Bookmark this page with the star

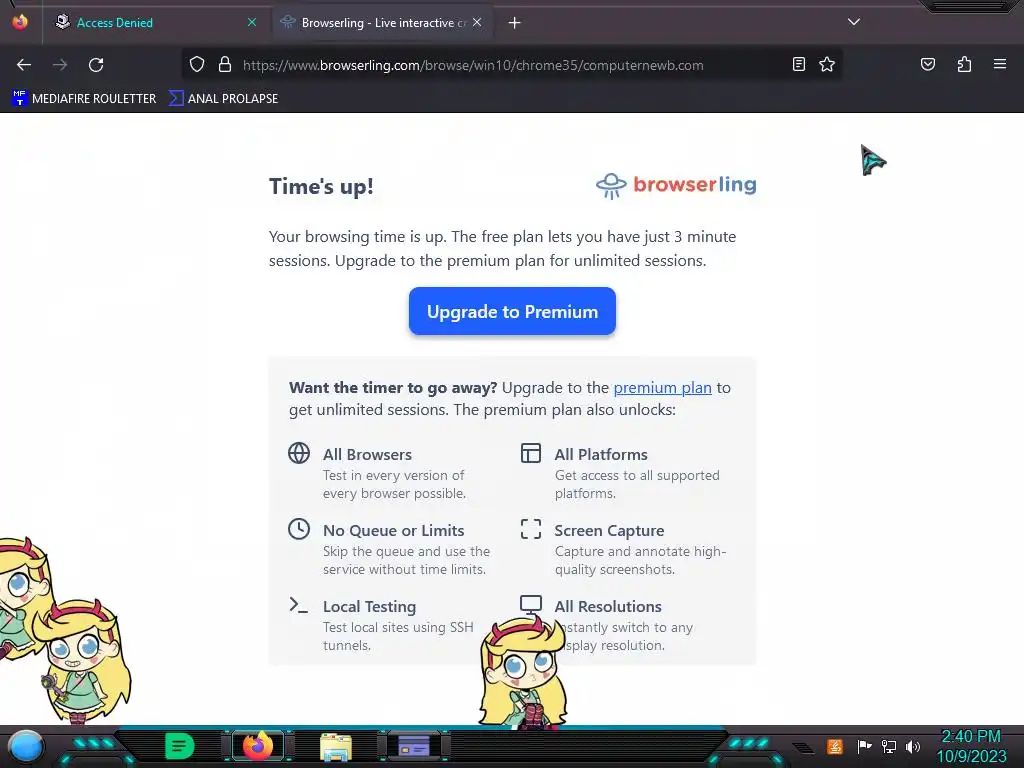click(x=827, y=64)
